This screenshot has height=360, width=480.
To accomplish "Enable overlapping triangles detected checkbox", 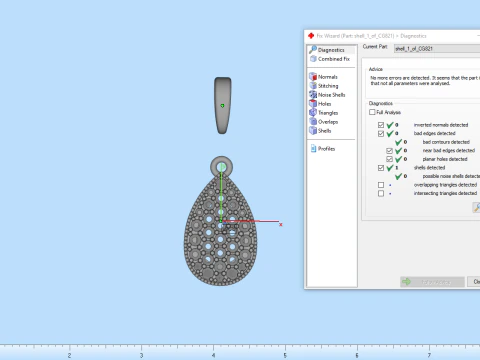I will point(381,185).
